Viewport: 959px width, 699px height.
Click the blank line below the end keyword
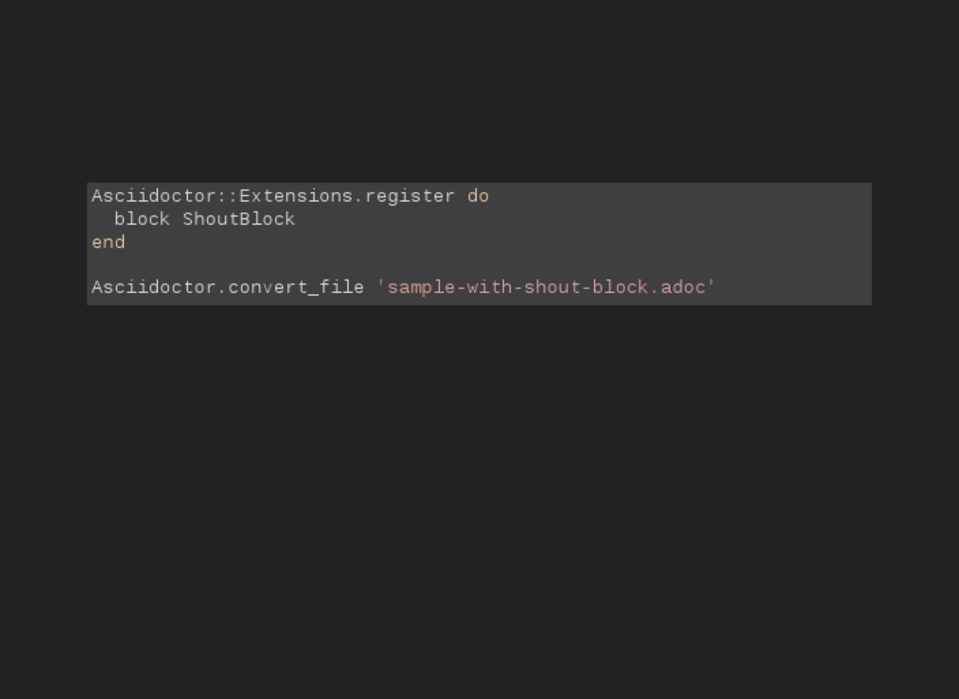[400, 265]
